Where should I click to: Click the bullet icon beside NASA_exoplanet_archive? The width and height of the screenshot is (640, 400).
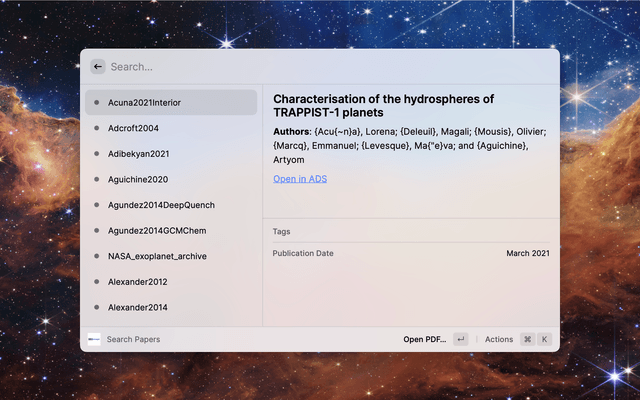[96, 256]
